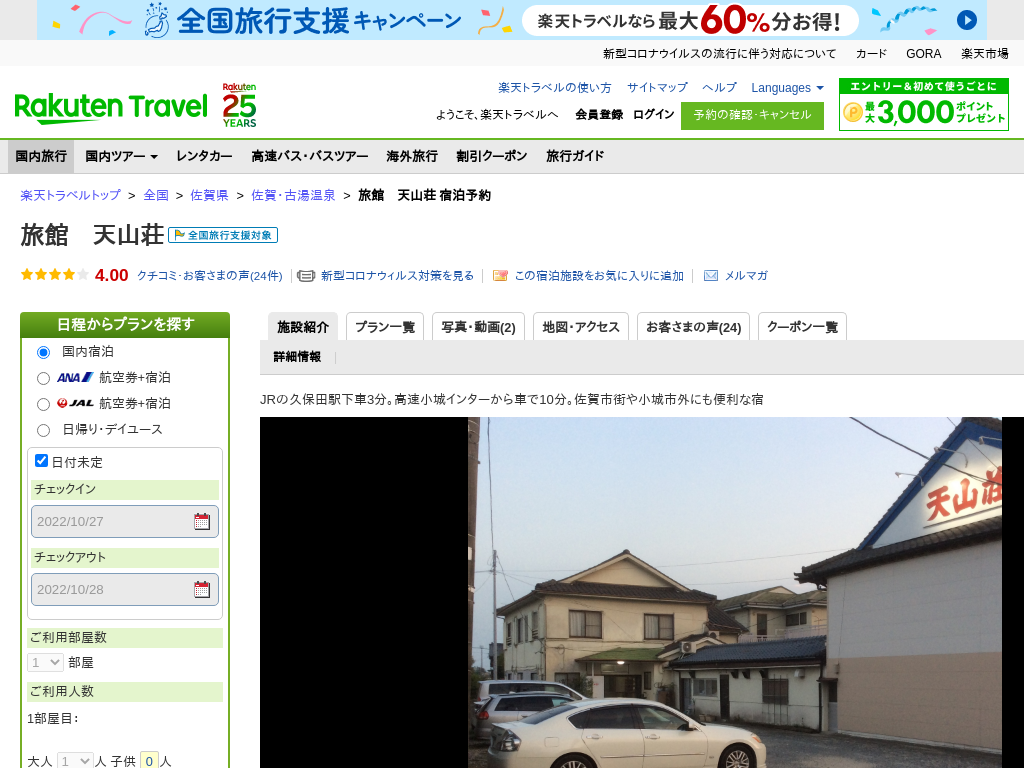
Task: Click the 天山荘 hotel photo
Action: click(x=642, y=592)
